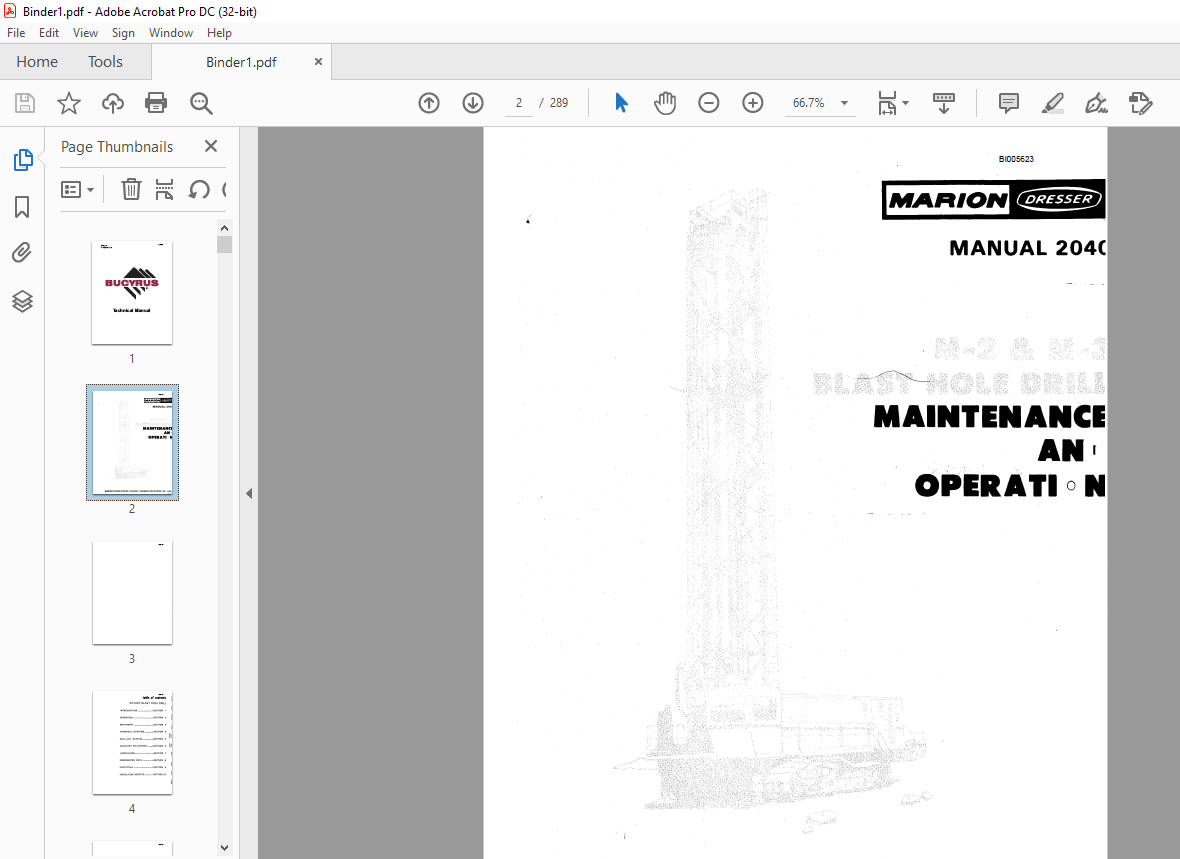1180x859 pixels.
Task: Activate the Selection arrow tool
Action: tap(621, 103)
